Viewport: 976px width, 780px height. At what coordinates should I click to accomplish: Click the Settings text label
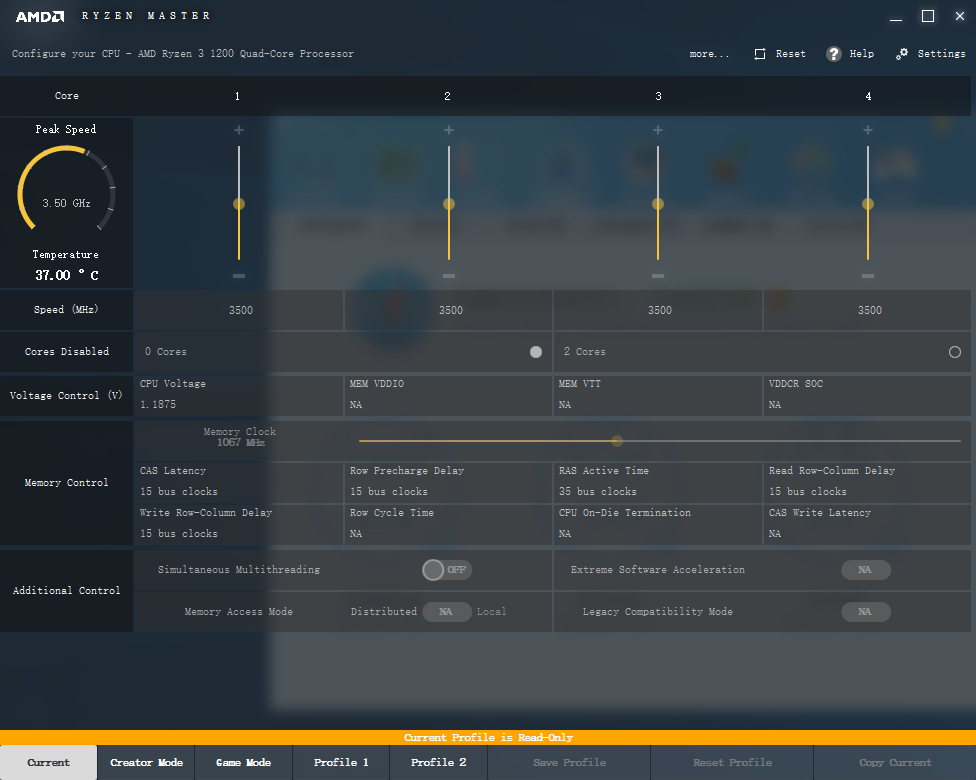(941, 54)
